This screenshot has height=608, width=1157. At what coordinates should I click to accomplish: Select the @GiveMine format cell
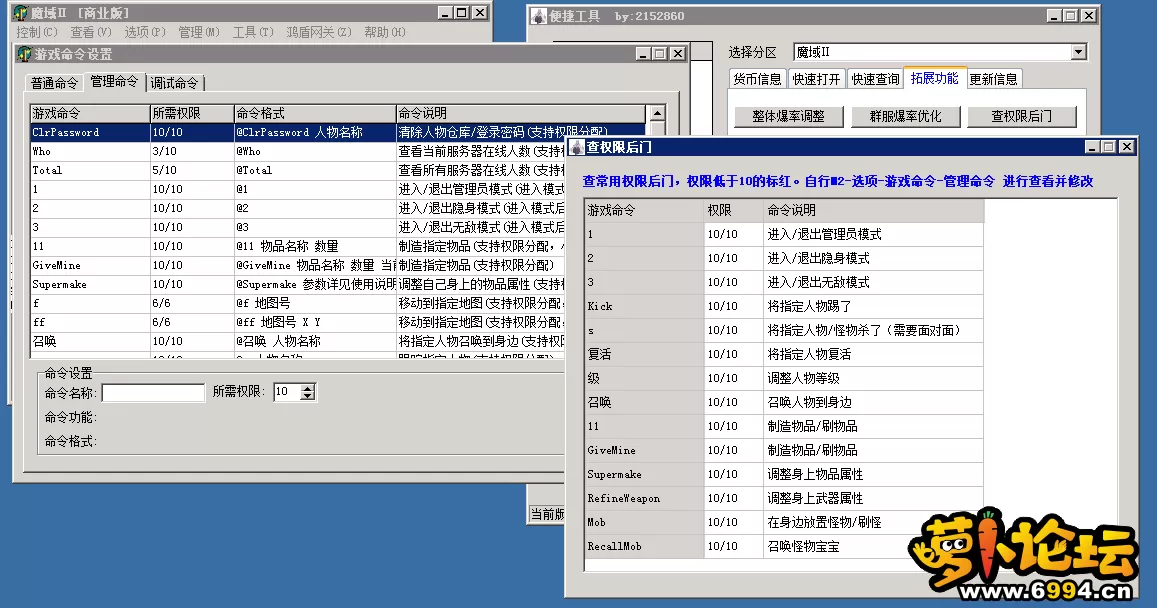315,265
